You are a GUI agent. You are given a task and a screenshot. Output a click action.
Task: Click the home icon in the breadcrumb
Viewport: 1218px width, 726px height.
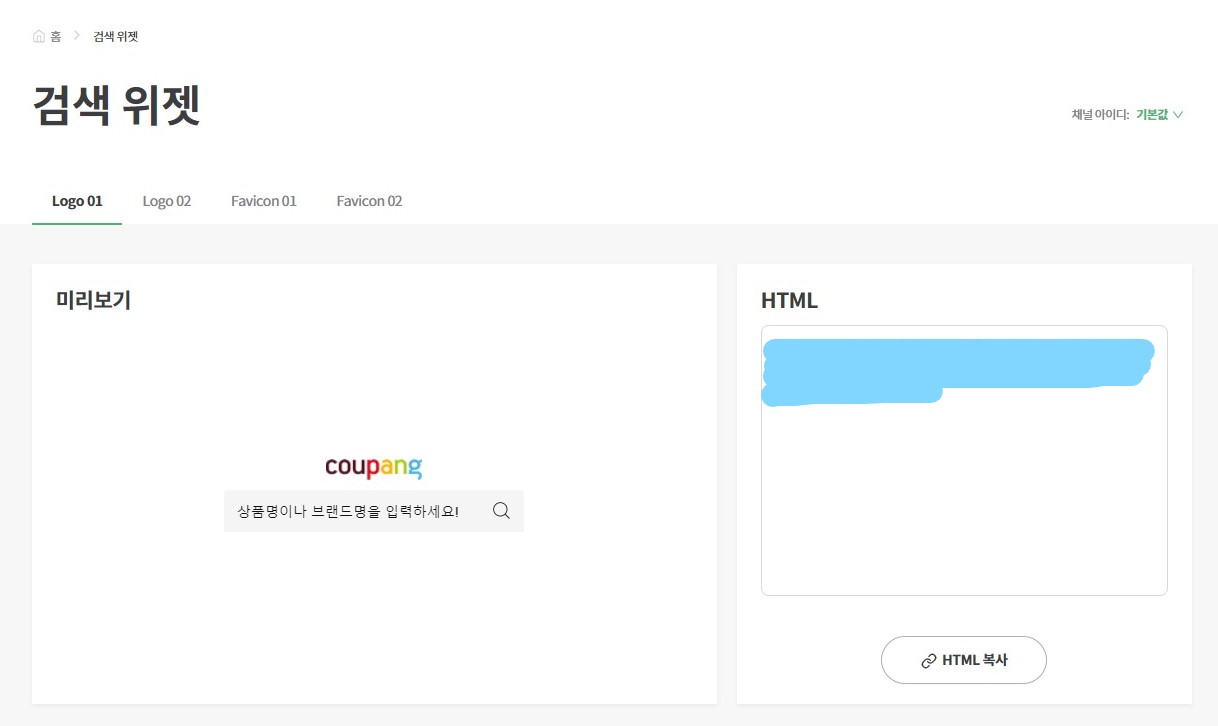pos(39,36)
